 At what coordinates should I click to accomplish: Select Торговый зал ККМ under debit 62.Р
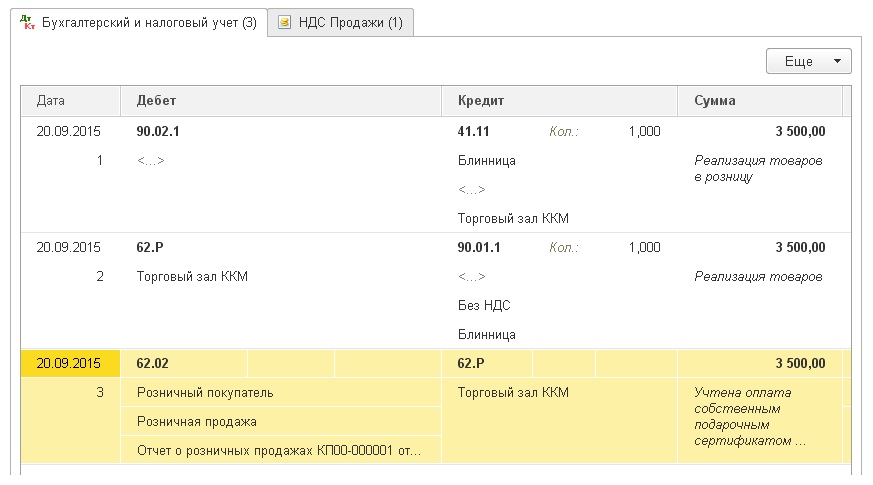click(192, 277)
